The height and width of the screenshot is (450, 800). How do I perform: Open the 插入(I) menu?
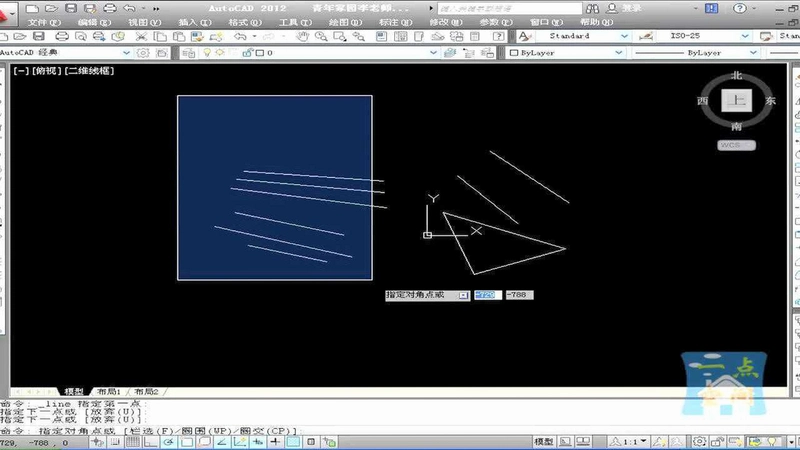(195, 22)
